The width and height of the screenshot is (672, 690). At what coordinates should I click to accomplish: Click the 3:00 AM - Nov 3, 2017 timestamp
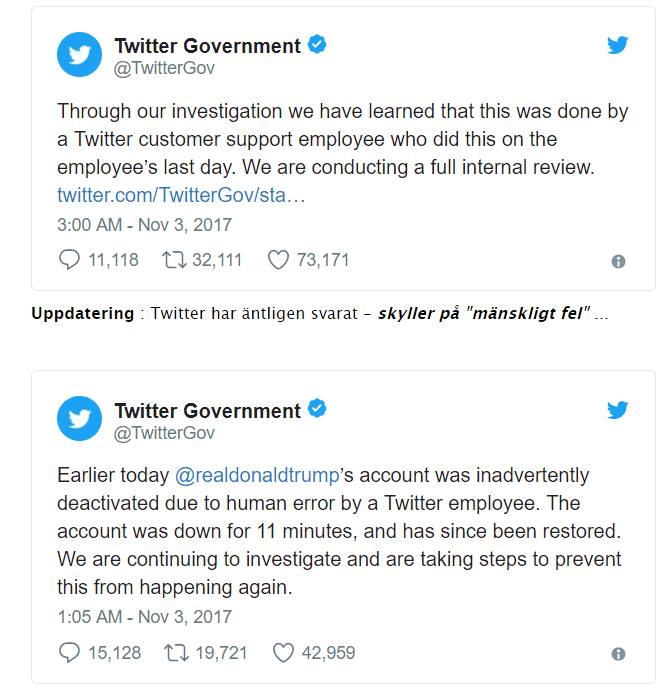pos(144,224)
